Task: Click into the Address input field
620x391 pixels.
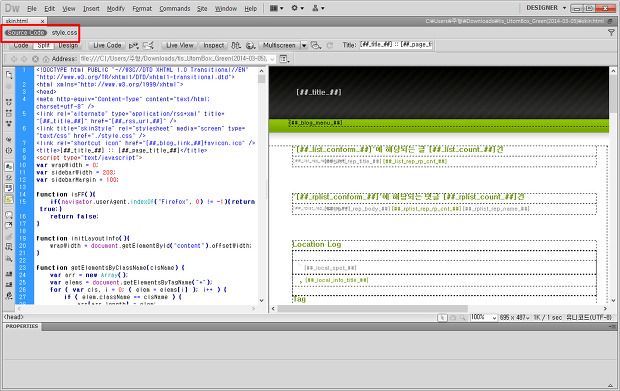Action: [177, 59]
